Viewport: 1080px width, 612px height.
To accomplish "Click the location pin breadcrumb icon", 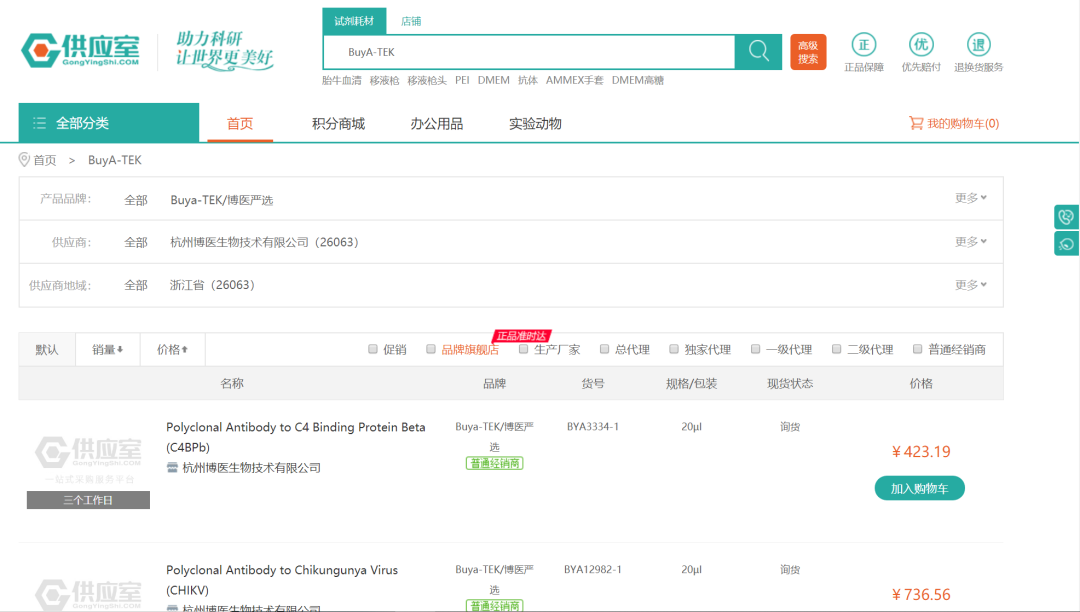I will (24, 160).
